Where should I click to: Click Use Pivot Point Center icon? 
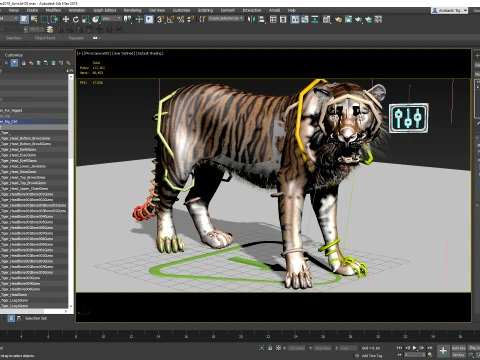click(127, 19)
